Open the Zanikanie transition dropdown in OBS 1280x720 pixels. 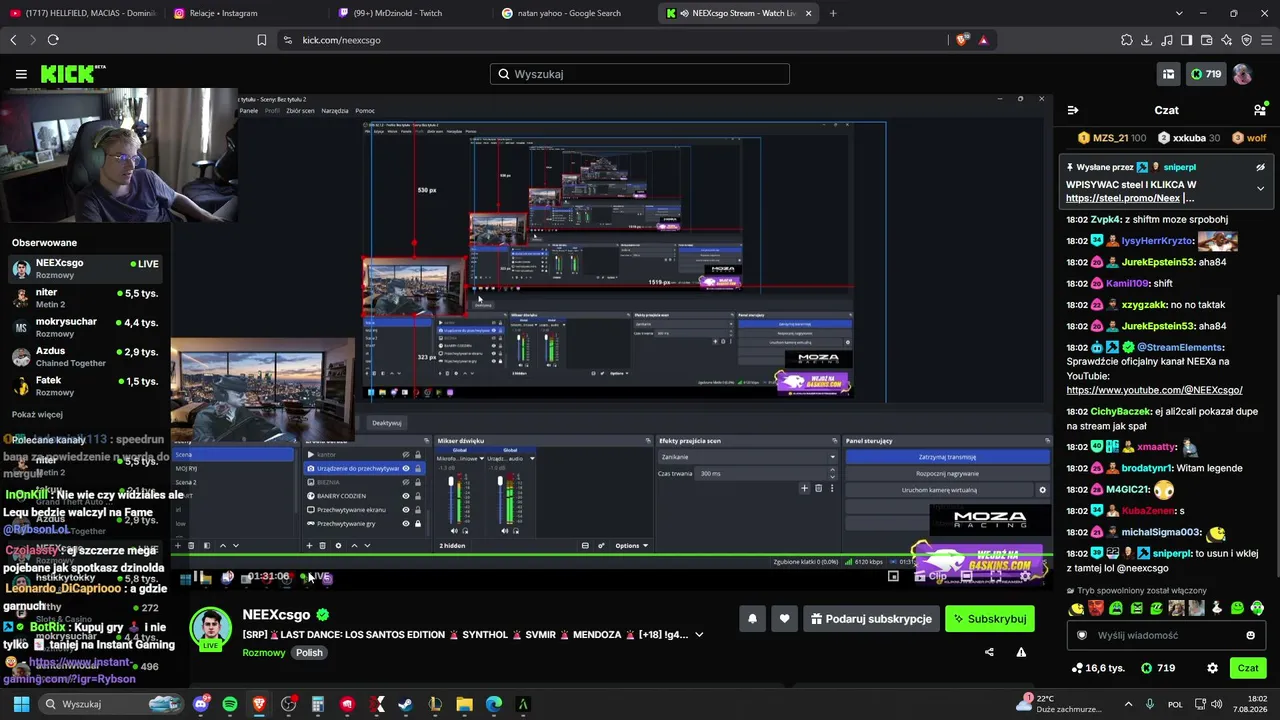747,457
